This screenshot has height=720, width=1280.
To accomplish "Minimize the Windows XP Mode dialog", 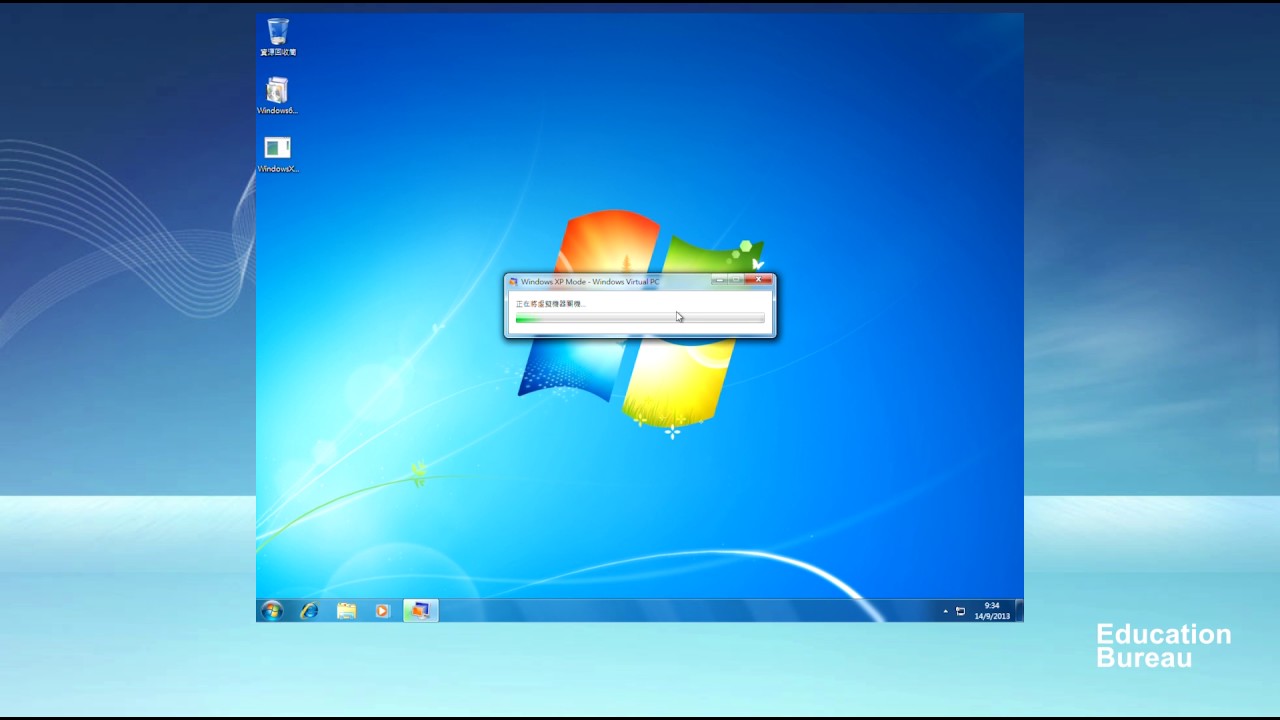I will click(720, 280).
